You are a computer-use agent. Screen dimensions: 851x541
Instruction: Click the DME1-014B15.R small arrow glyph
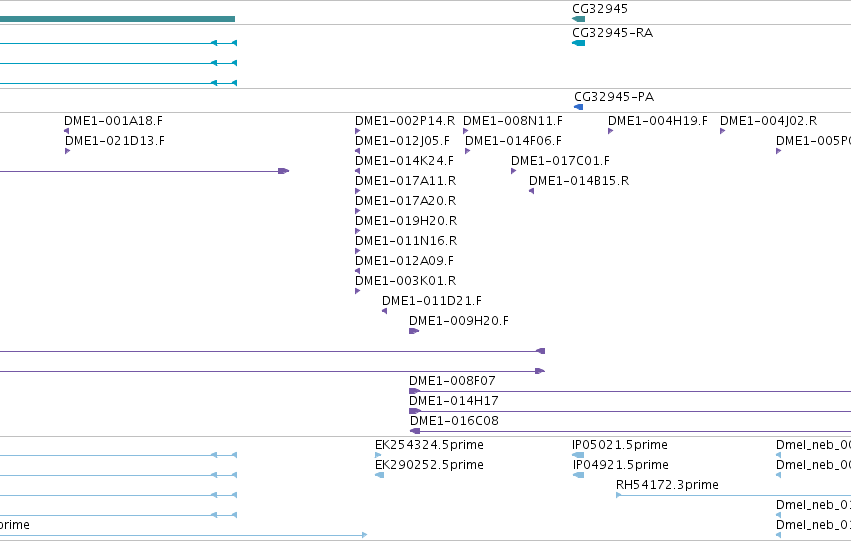[x=532, y=191]
